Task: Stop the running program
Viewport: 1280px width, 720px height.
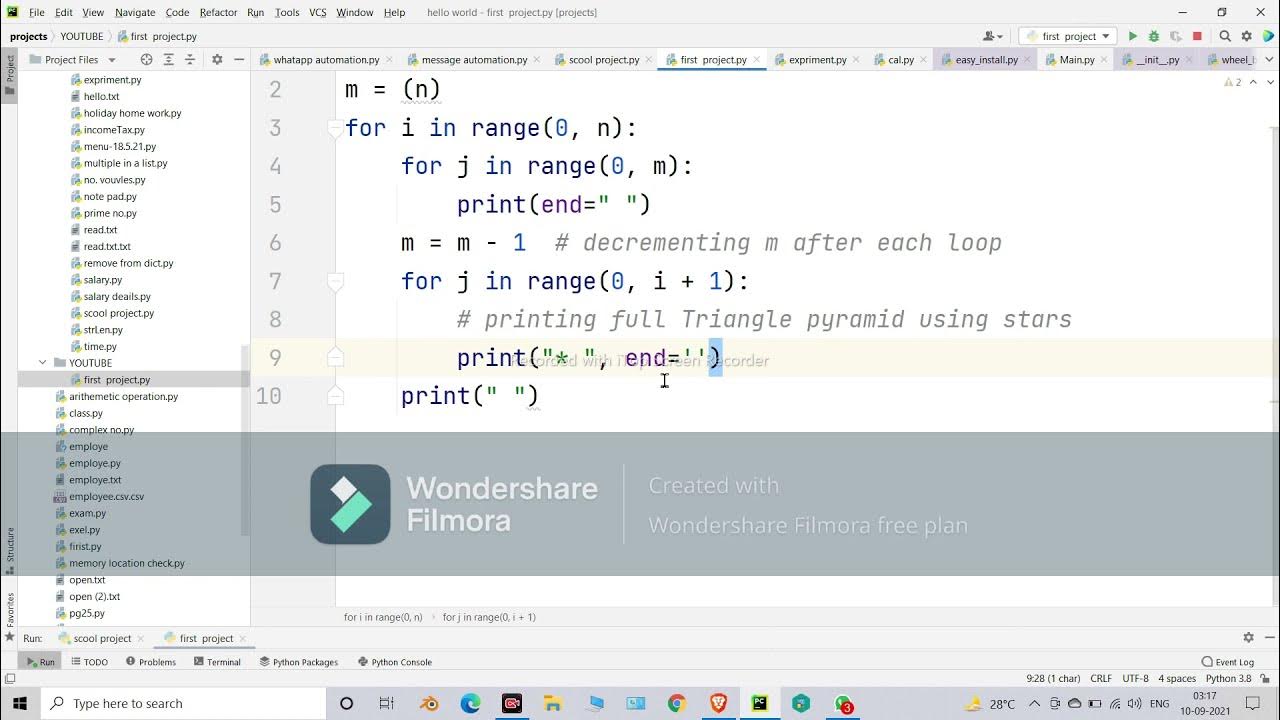Action: click(x=1197, y=36)
